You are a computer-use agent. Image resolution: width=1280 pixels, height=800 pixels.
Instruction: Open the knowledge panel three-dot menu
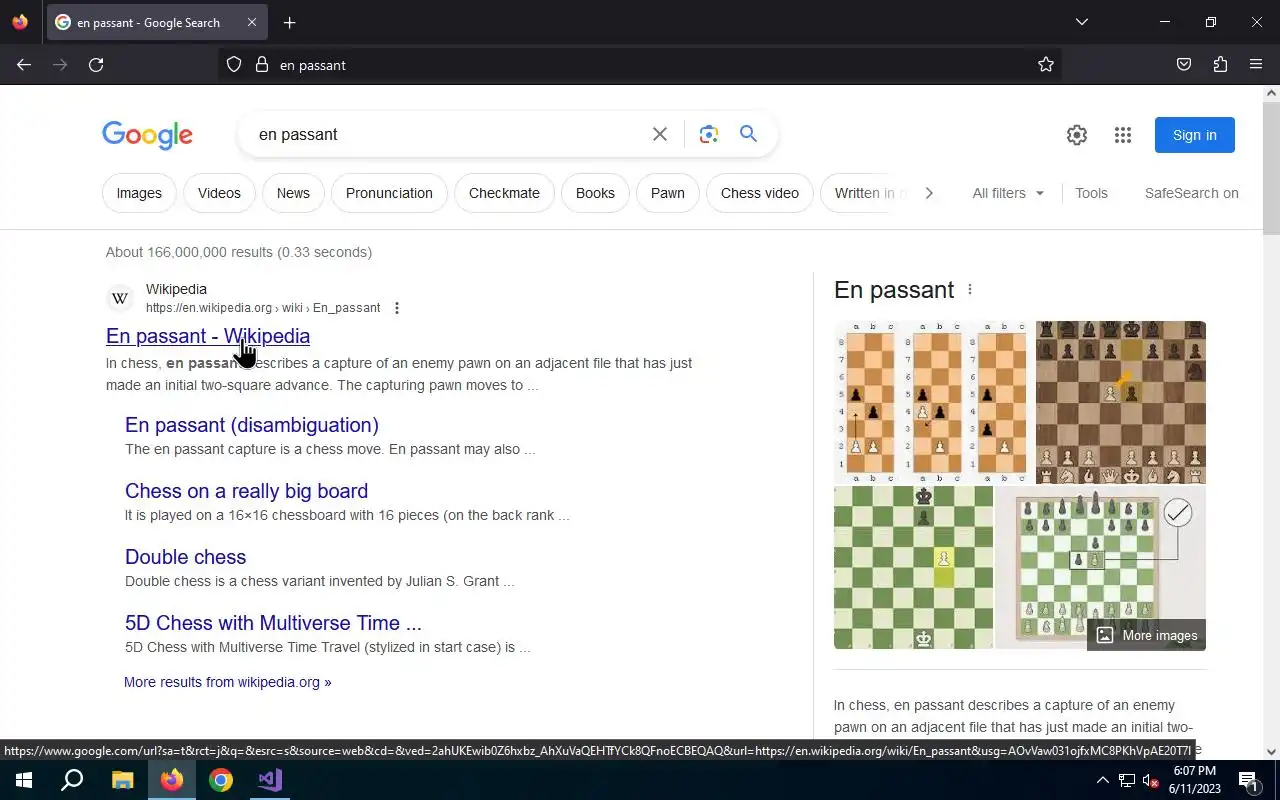tap(969, 290)
